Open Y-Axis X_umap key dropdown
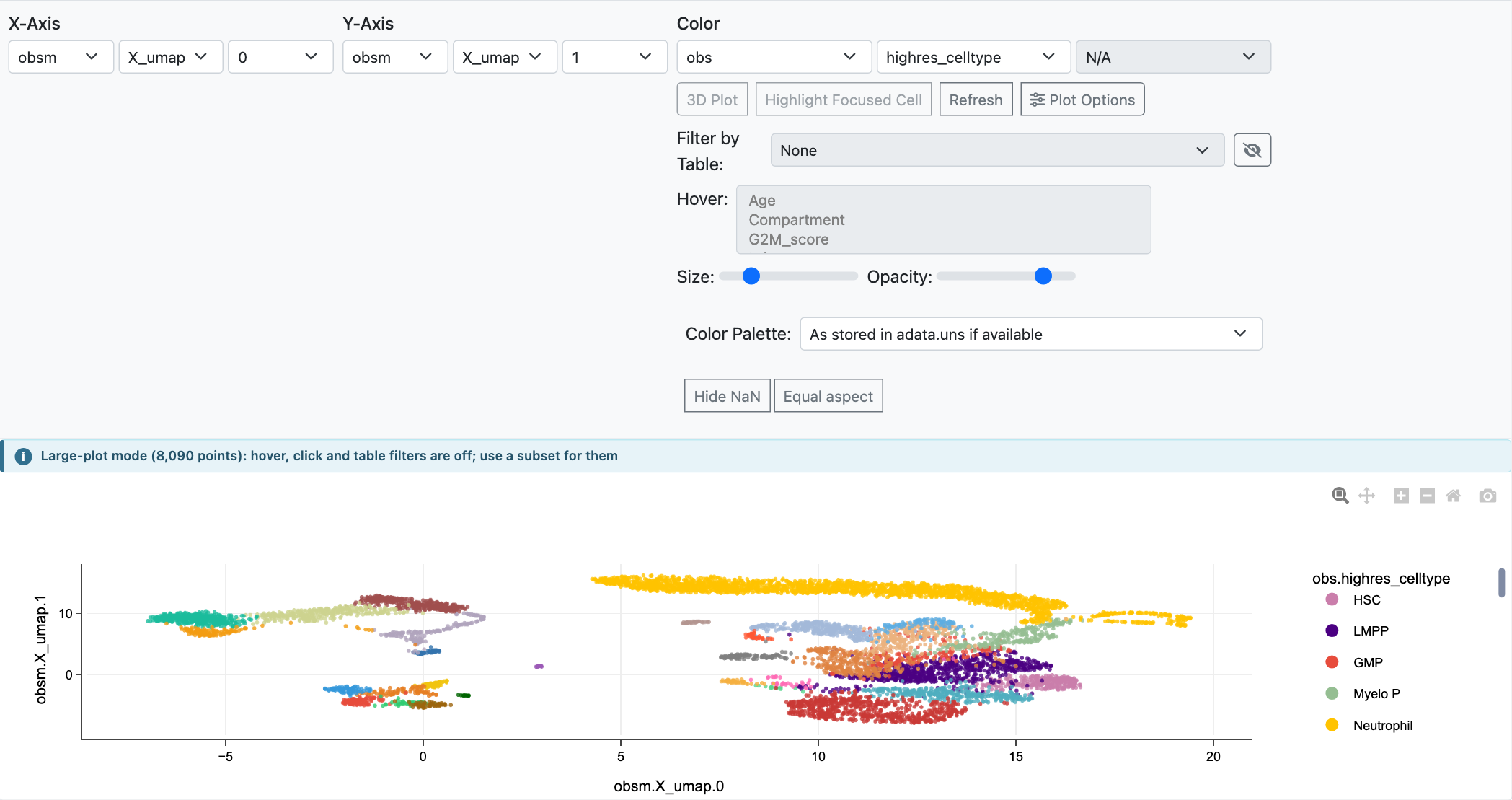The width and height of the screenshot is (1512, 800). pos(505,57)
